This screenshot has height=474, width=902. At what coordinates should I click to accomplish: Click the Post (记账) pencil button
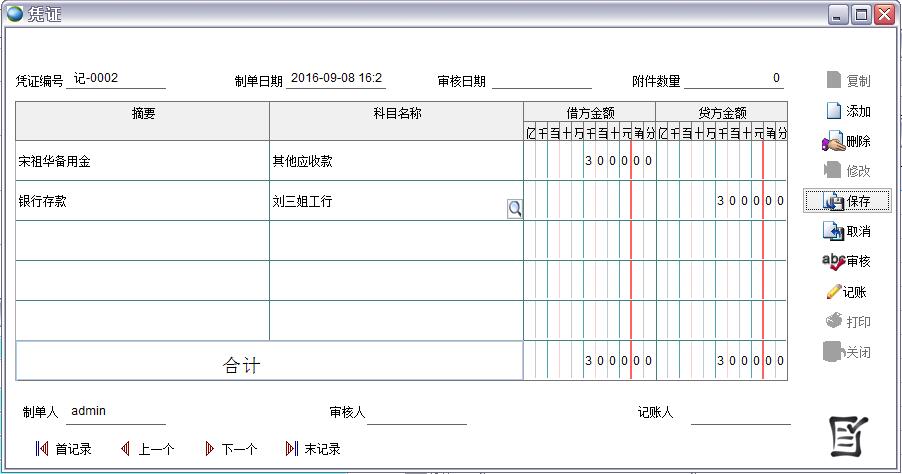click(846, 292)
